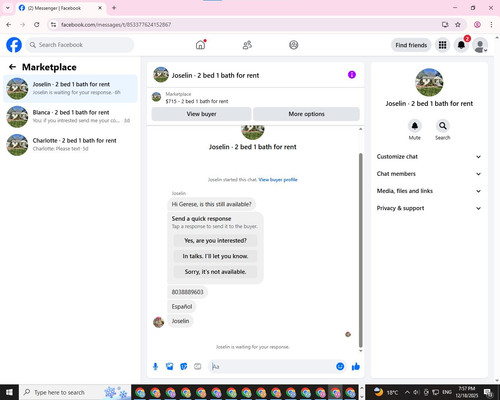The width and height of the screenshot is (500, 400).
Task: Click the More options button
Action: point(306,114)
